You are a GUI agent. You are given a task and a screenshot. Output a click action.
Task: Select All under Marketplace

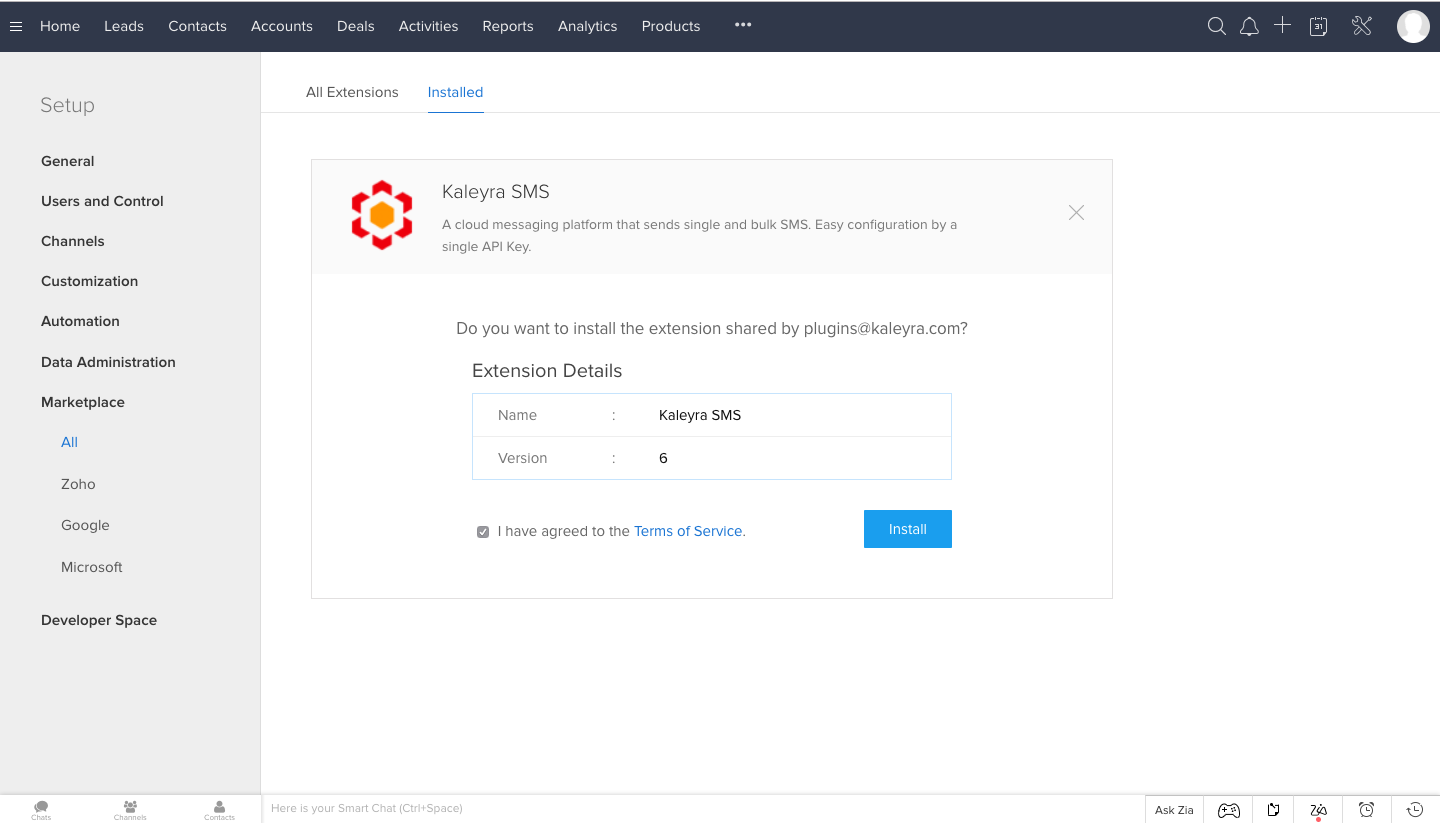[69, 442]
